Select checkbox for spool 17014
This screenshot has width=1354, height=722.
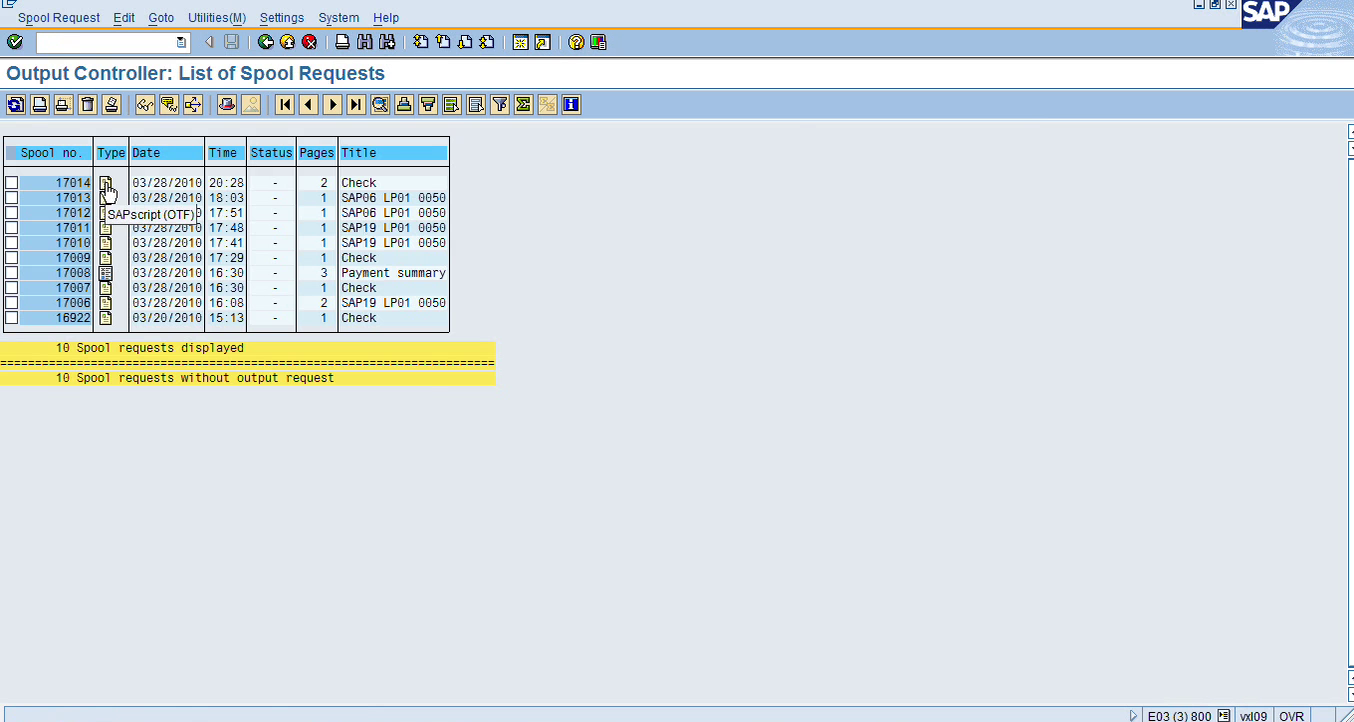pos(11,183)
